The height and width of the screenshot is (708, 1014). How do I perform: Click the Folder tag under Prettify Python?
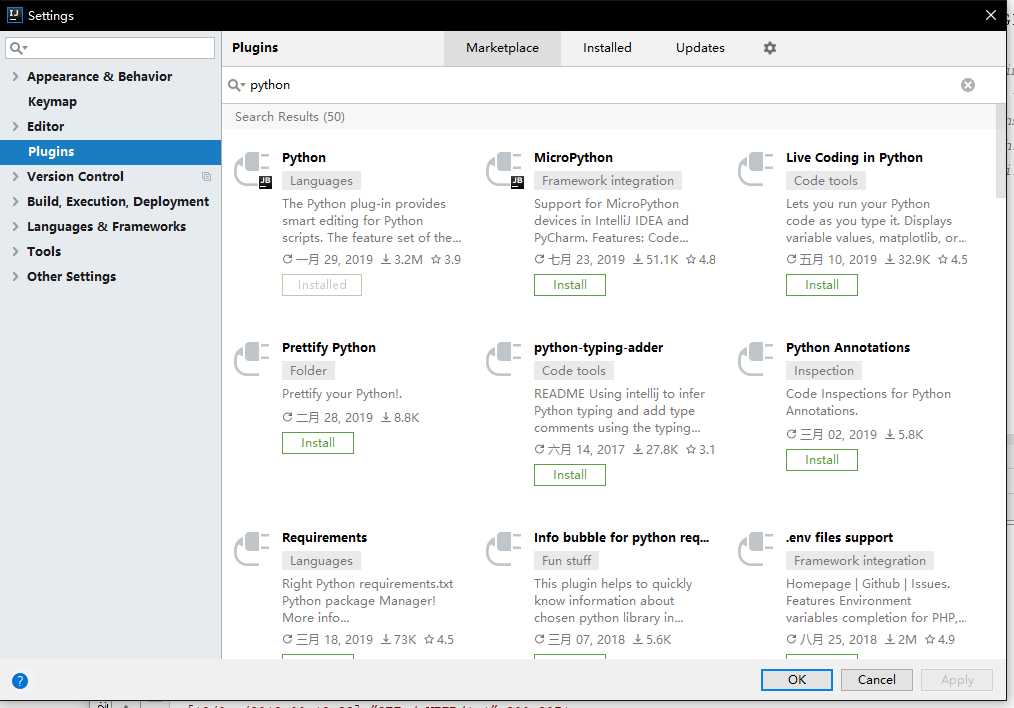click(308, 371)
